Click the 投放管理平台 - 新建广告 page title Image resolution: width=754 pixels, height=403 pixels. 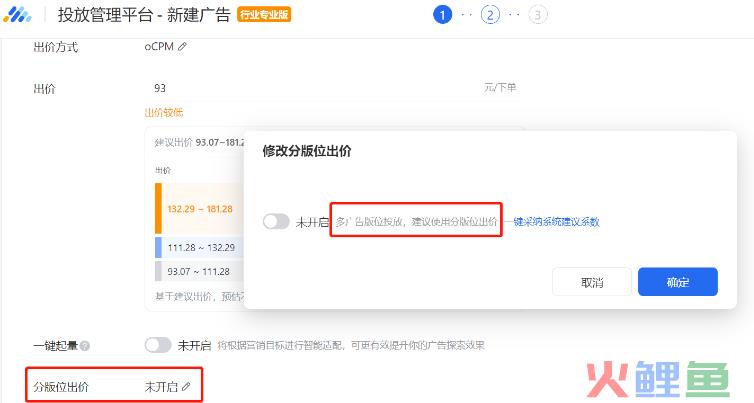click(x=144, y=15)
